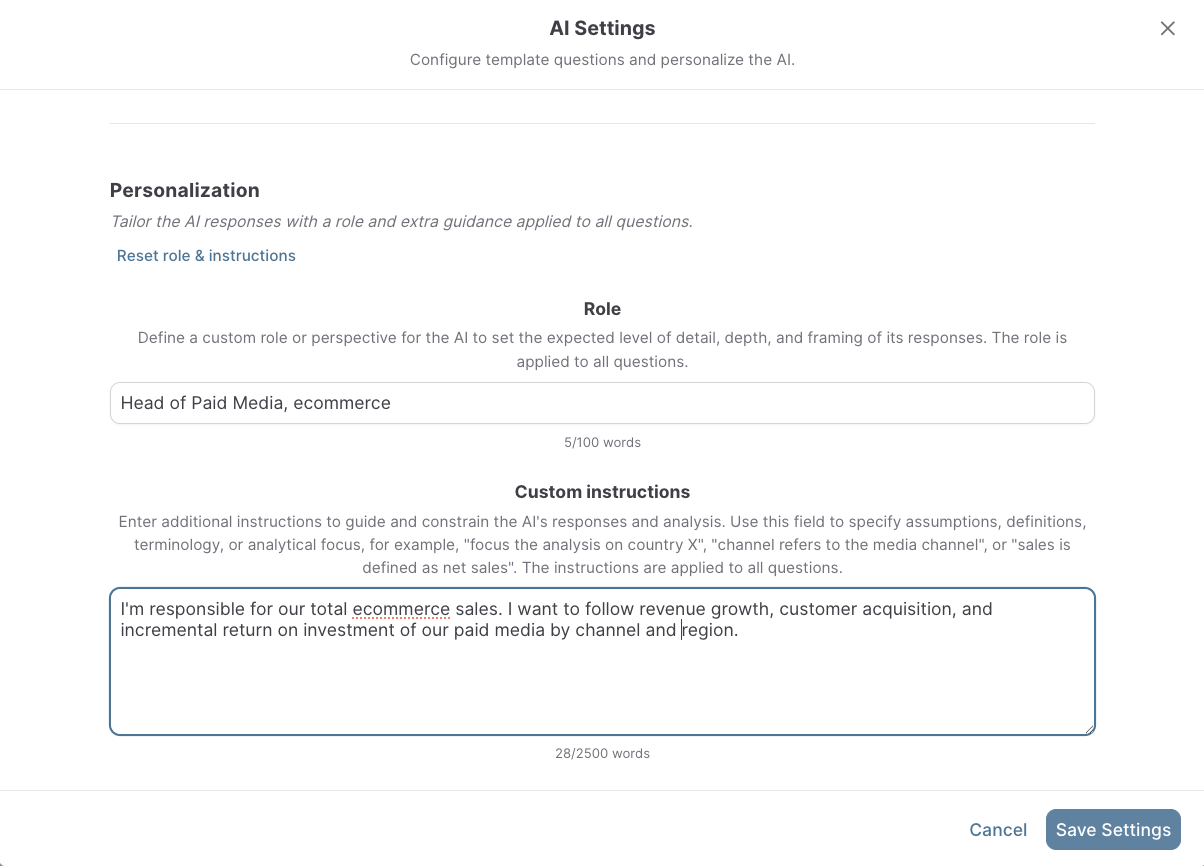Click the AI Settings dialog title
This screenshot has height=866, width=1204.
point(602,28)
